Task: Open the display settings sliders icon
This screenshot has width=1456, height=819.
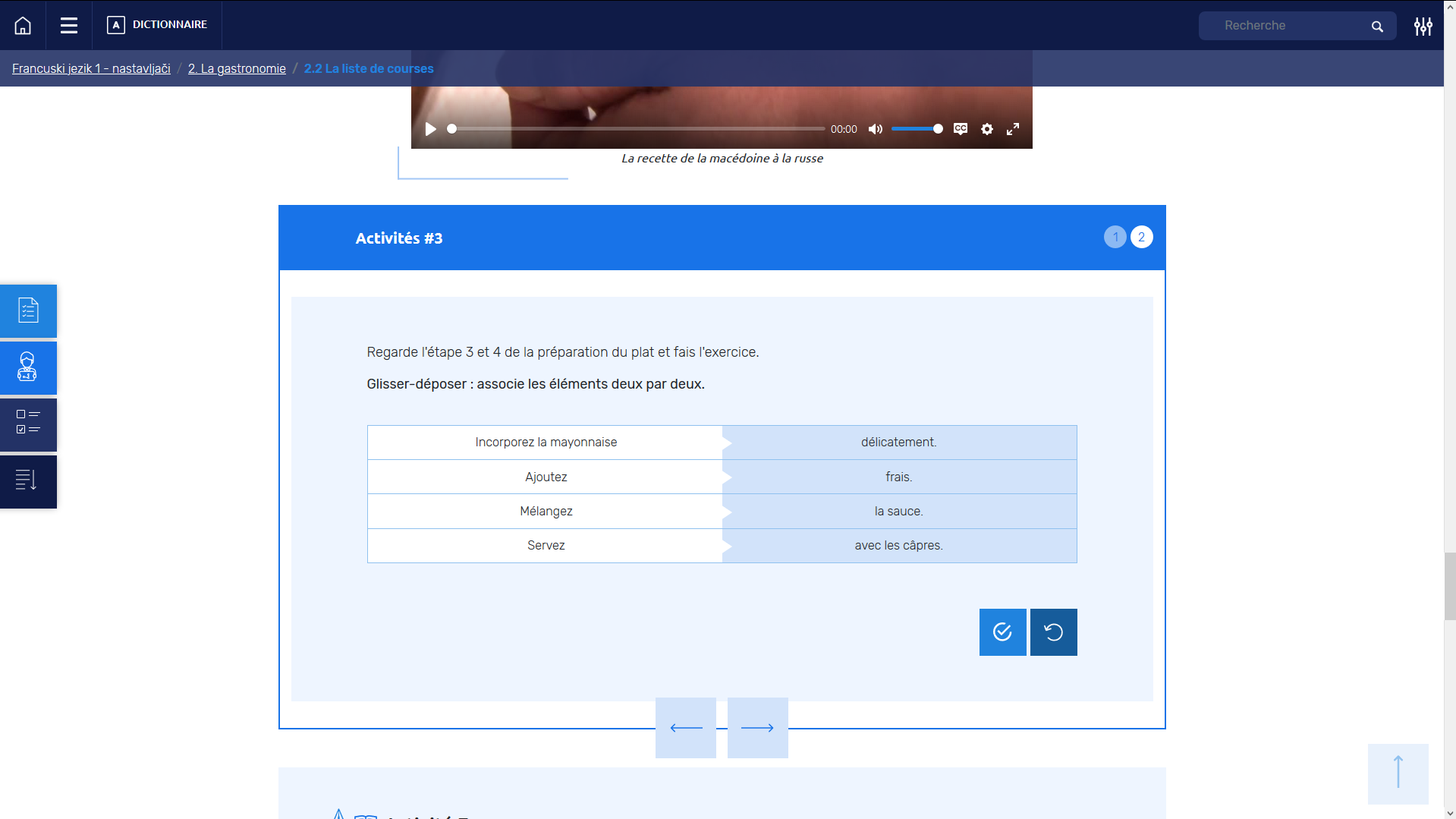Action: pyautogui.click(x=1423, y=27)
